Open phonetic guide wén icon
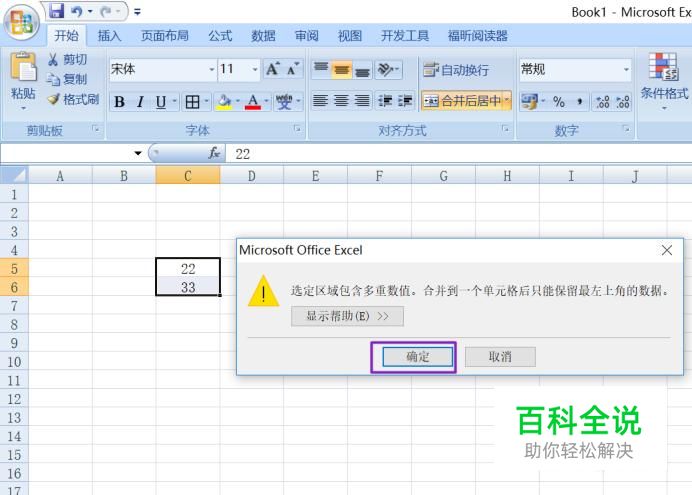The height and width of the screenshot is (495, 692). point(284,102)
